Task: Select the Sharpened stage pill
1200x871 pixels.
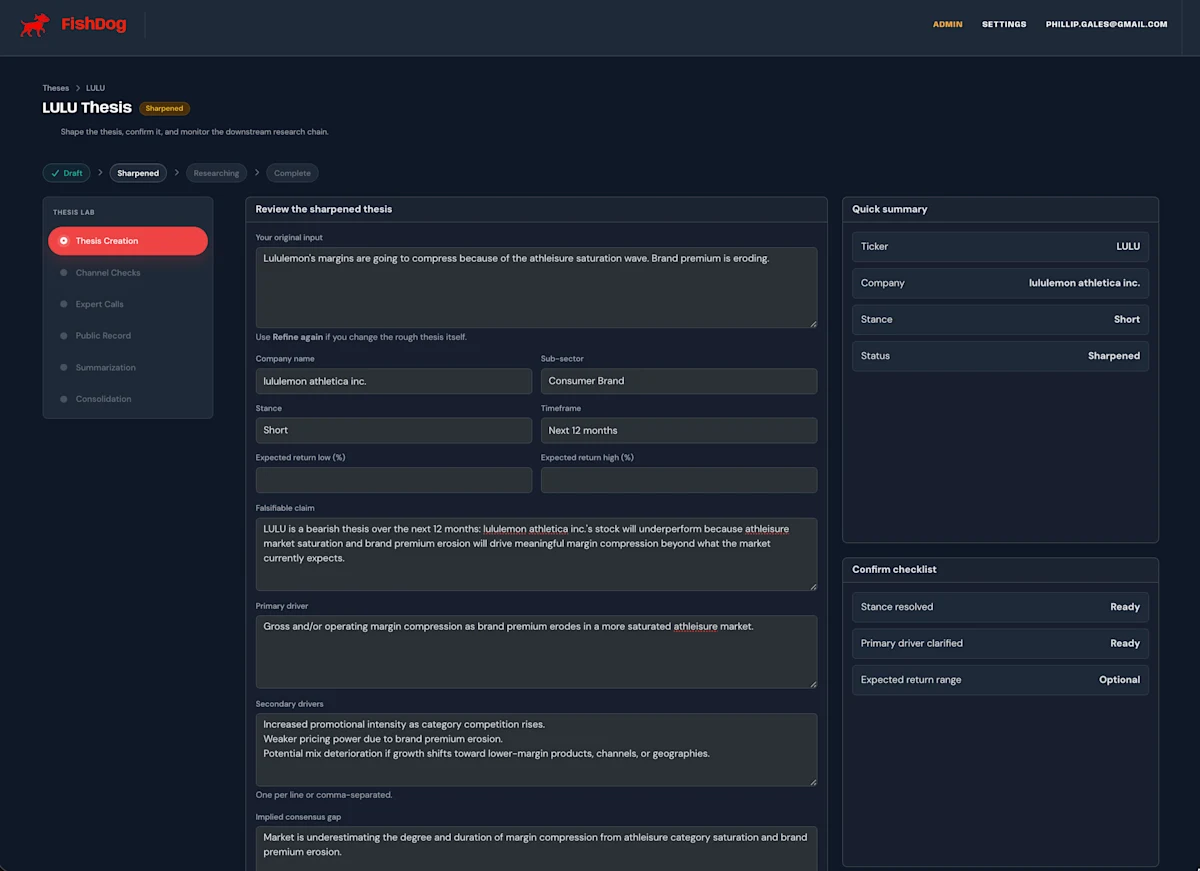Action: click(x=138, y=173)
